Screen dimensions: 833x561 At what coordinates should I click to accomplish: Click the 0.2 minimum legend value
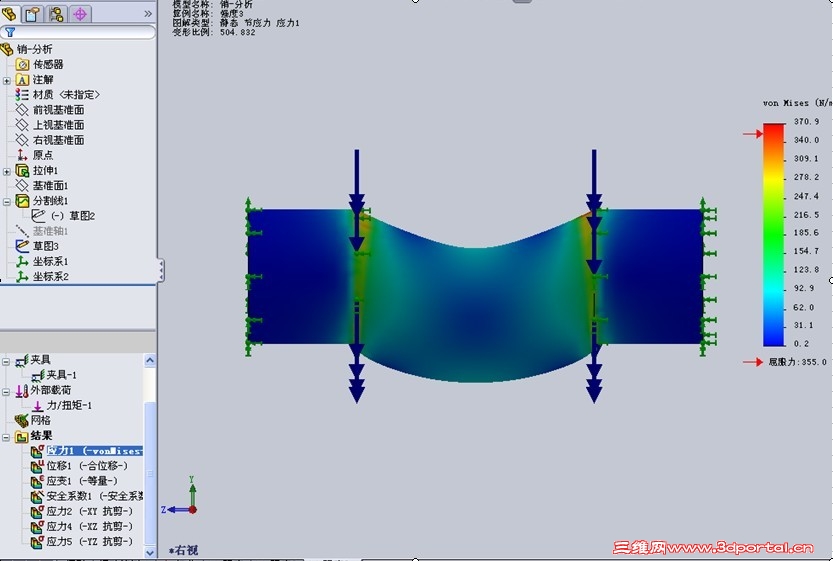coord(802,344)
